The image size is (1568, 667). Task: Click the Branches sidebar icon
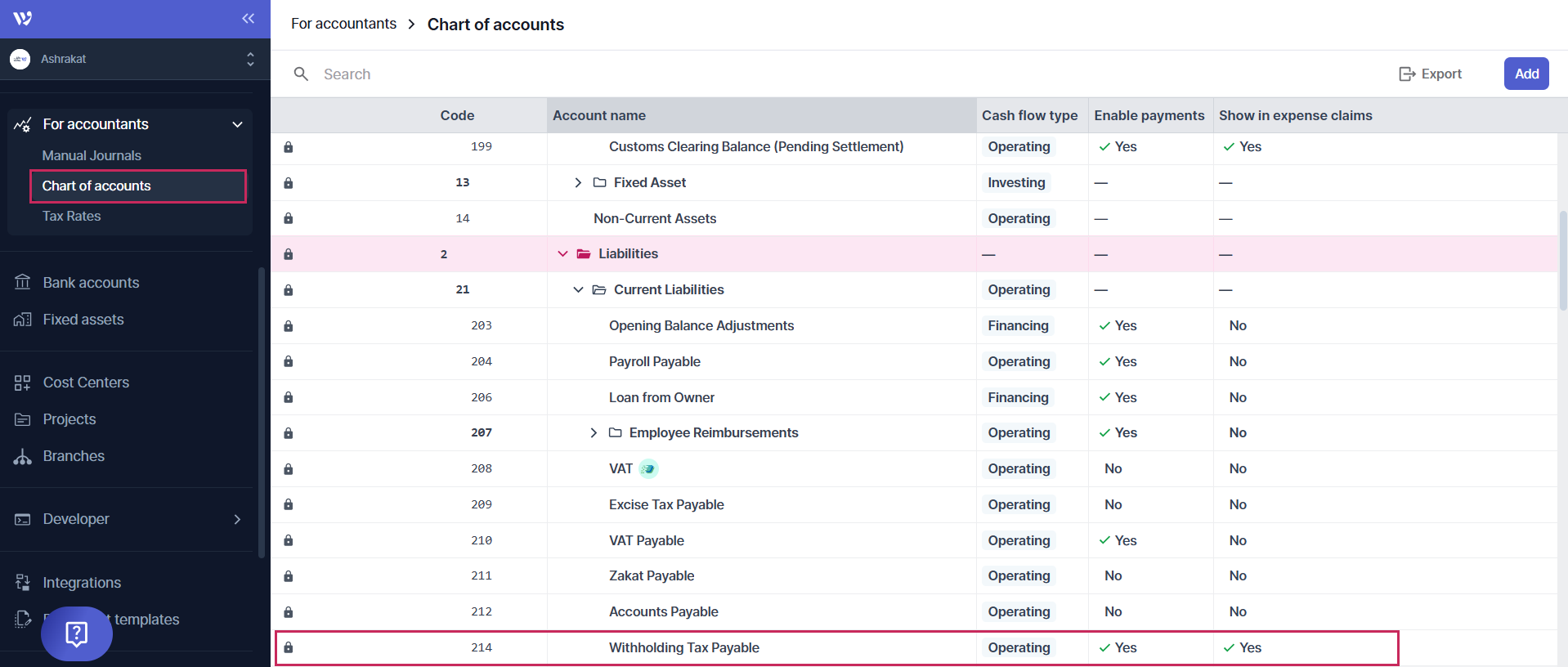click(x=23, y=456)
